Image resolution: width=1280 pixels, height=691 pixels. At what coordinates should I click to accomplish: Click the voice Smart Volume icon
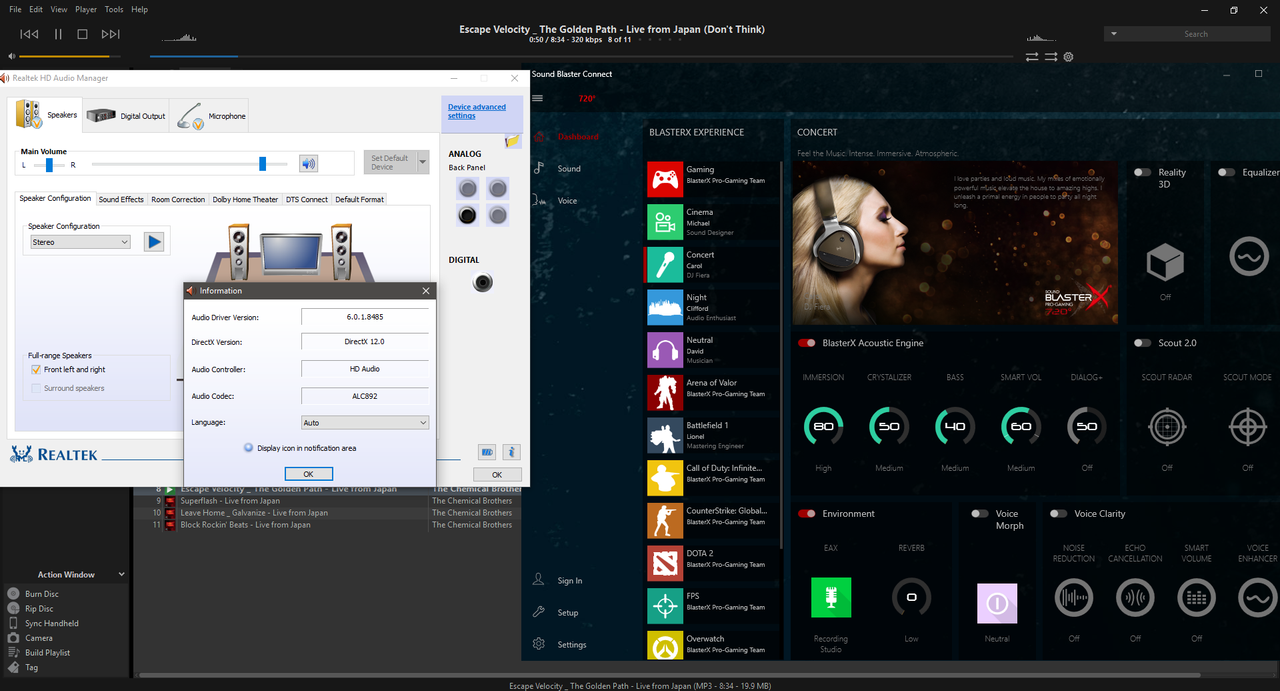point(1197,598)
